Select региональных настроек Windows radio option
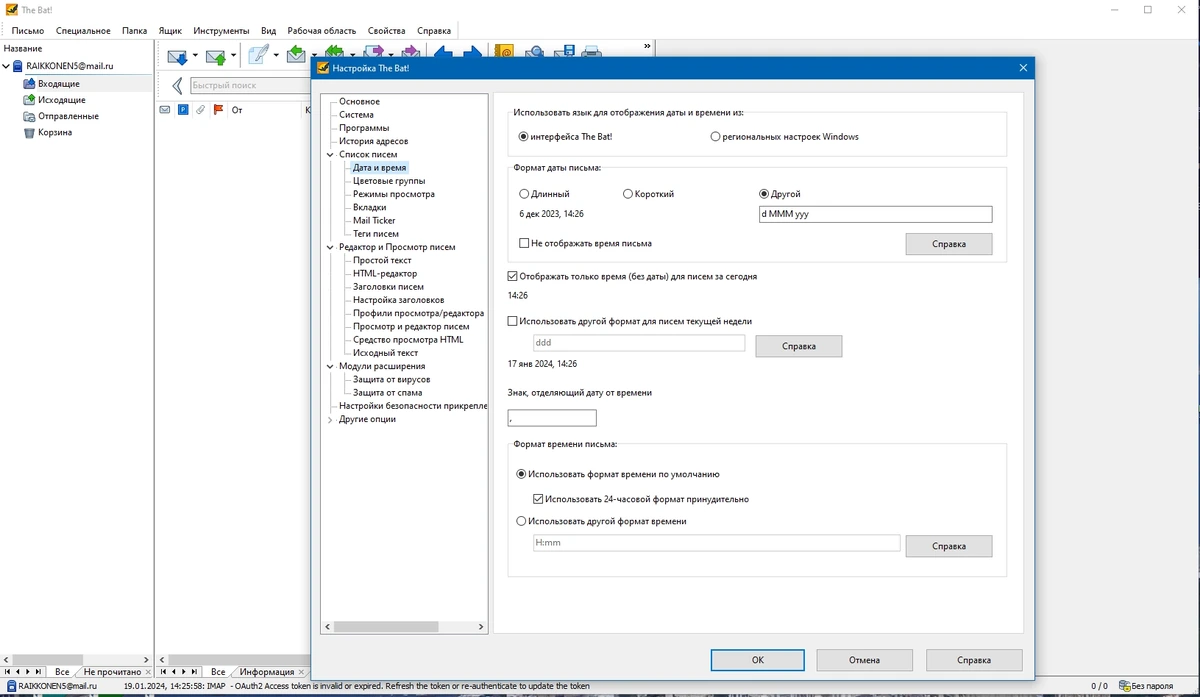1200x697 pixels. 715,137
